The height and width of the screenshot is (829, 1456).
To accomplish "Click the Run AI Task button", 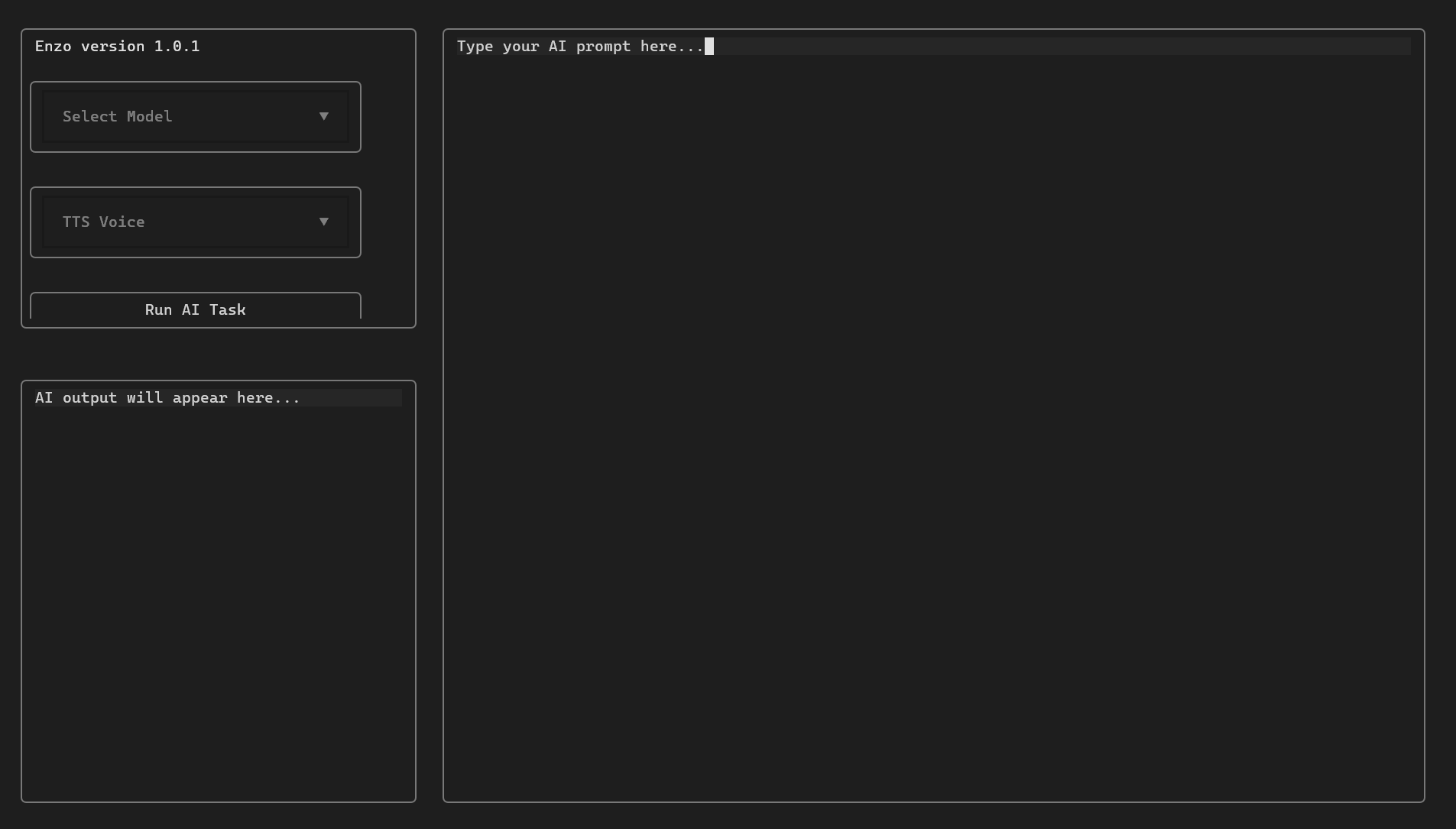I will click(196, 306).
